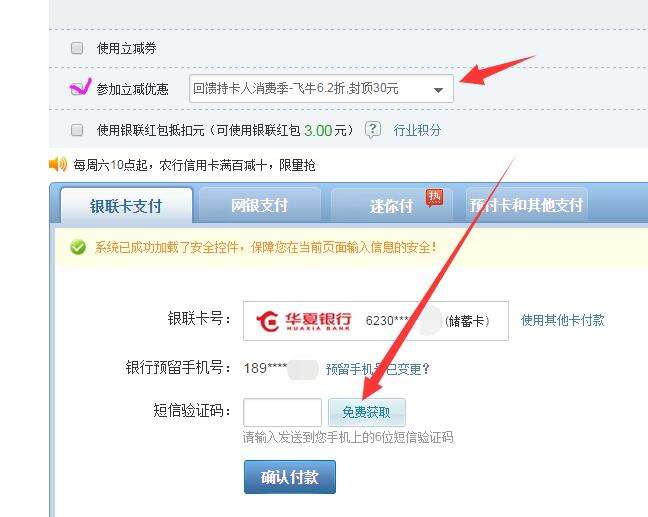This screenshot has width=648, height=517.
Task: Enable 使用银联红包抵扣 checkbox
Action: pyautogui.click(x=77, y=130)
